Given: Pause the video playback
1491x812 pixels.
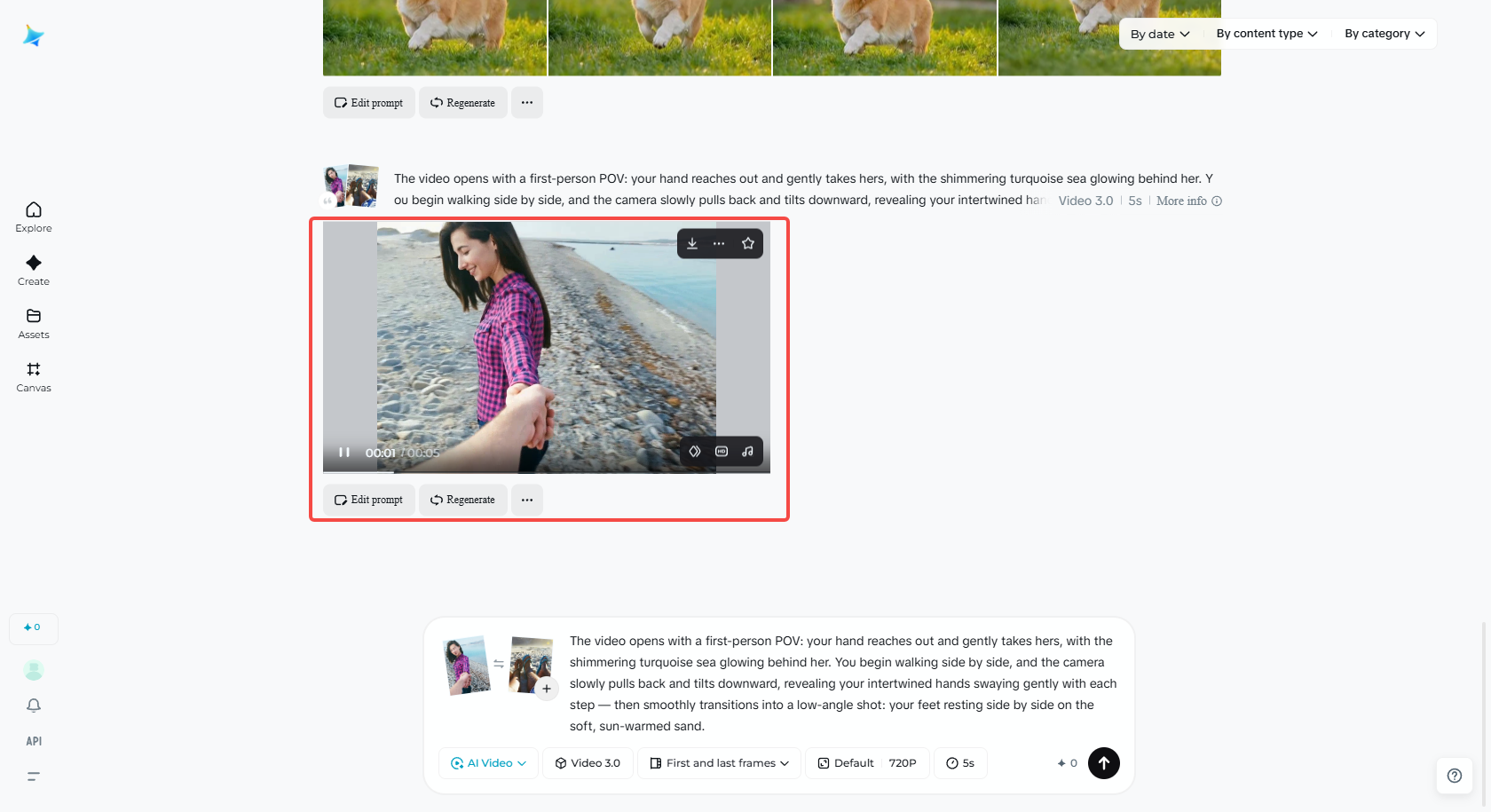Looking at the screenshot, I should click(x=344, y=453).
